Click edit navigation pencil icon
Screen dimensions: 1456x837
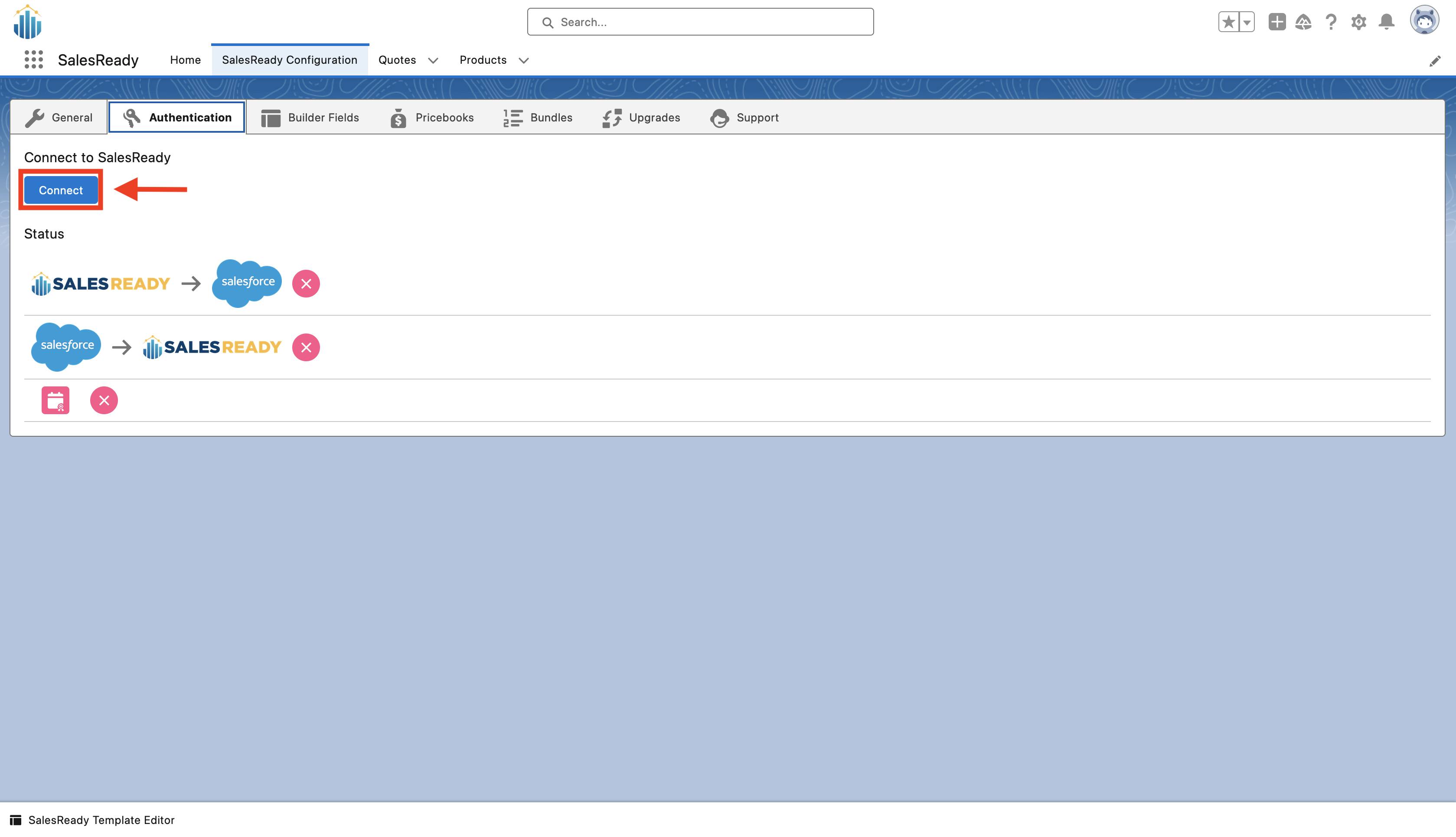tap(1435, 61)
